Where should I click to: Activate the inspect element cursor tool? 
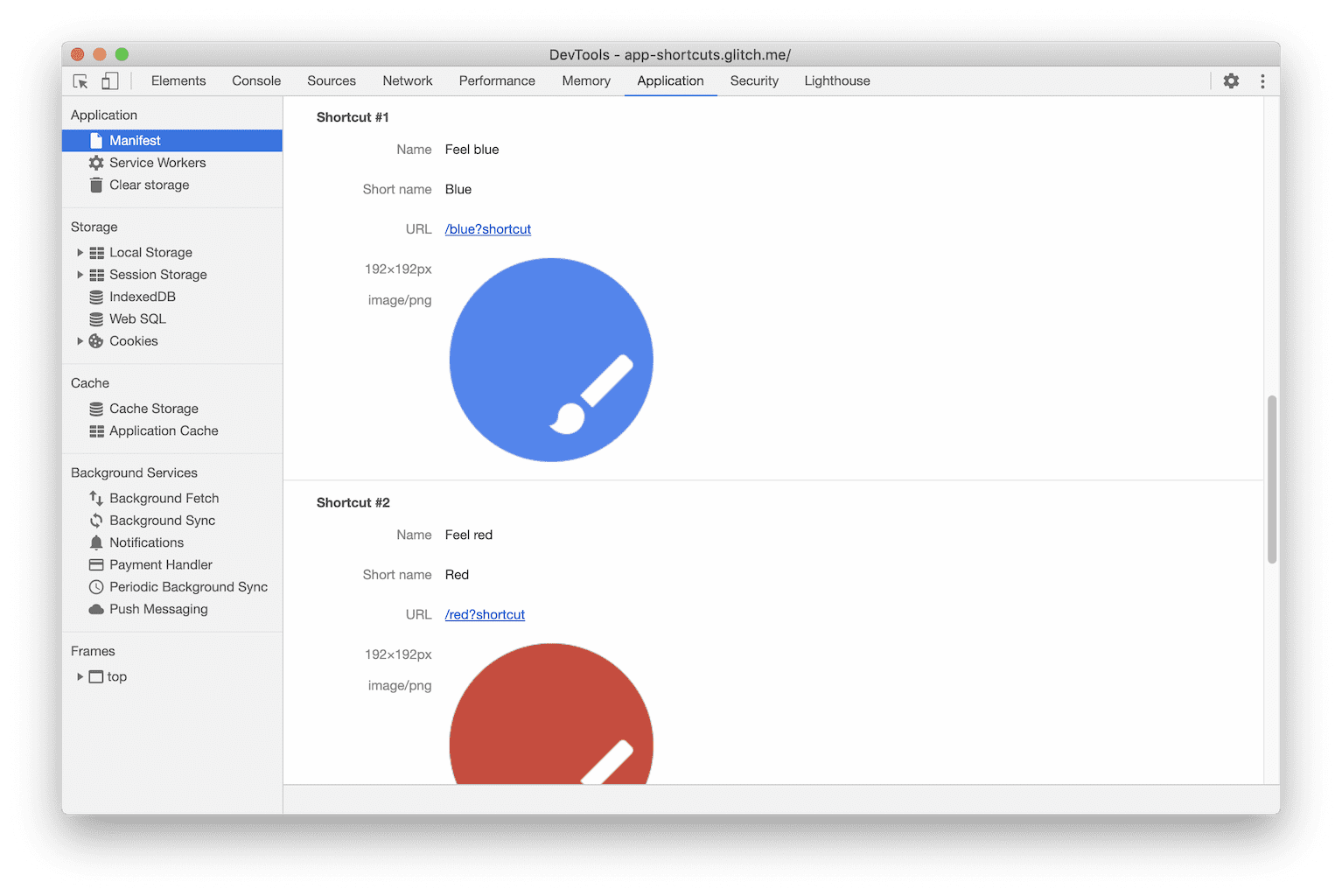point(80,80)
